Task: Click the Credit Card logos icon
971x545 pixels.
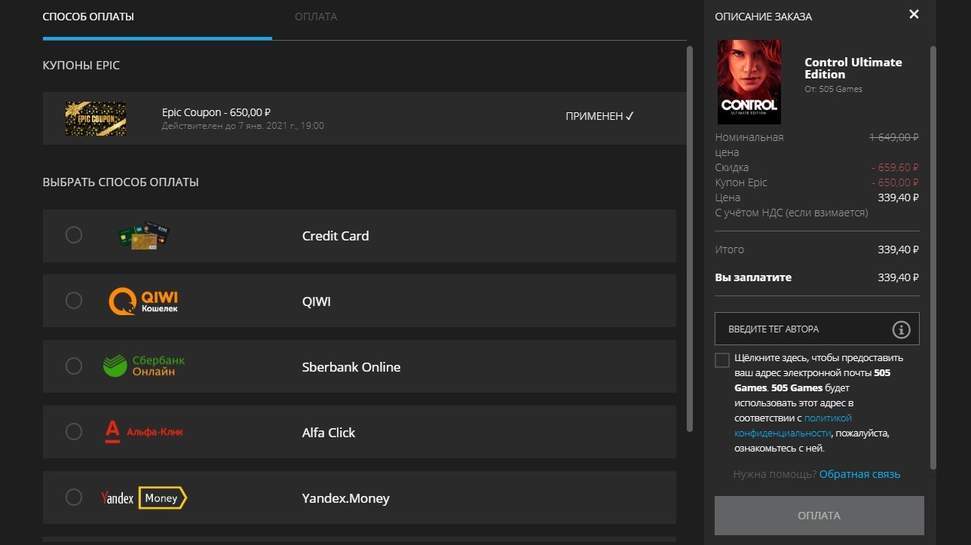Action: click(x=144, y=236)
